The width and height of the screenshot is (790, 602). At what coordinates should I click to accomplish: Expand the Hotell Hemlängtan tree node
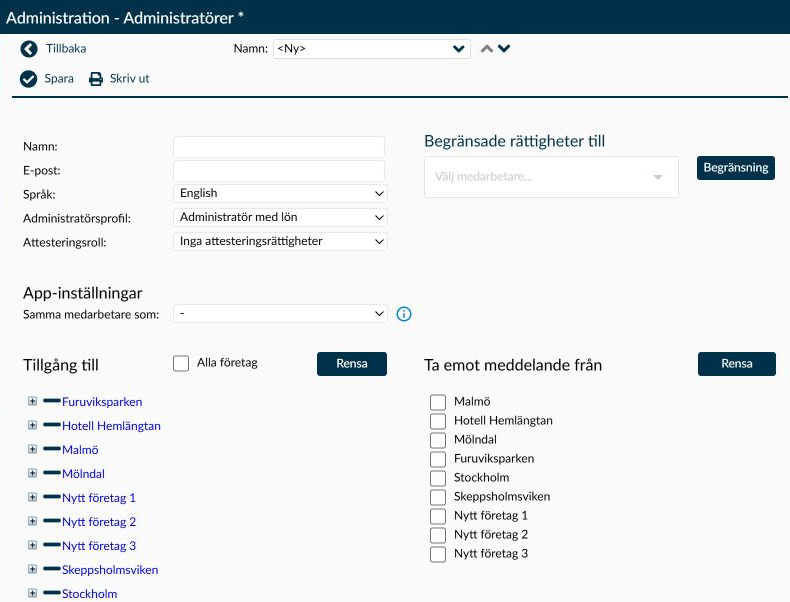(32, 425)
